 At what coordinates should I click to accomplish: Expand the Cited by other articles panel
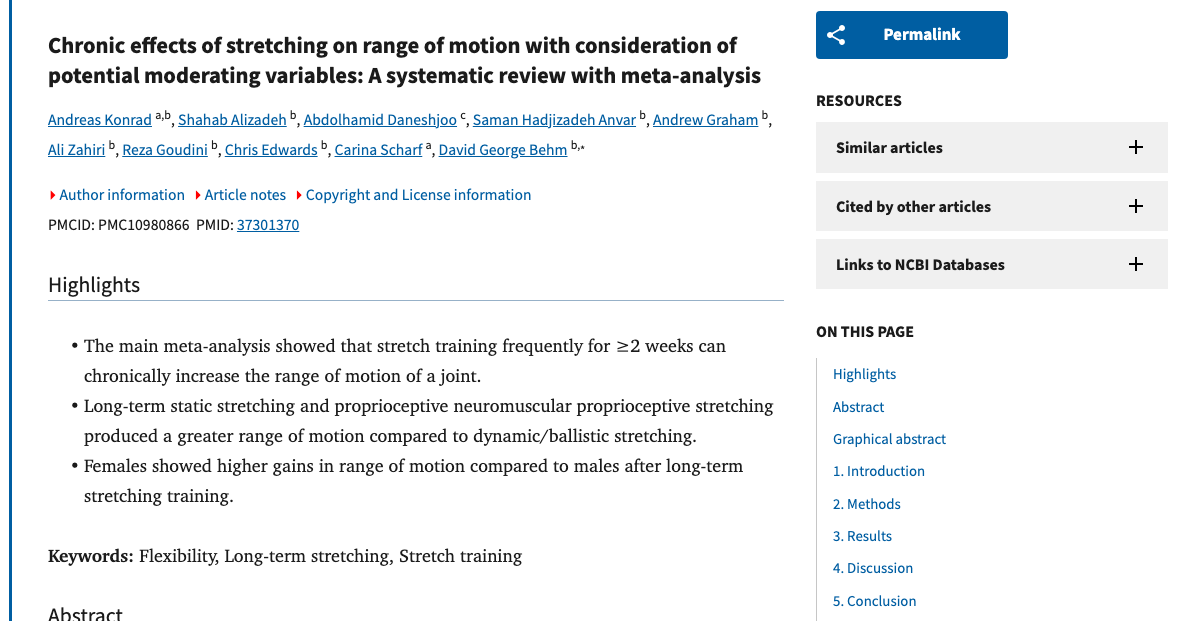(913, 206)
